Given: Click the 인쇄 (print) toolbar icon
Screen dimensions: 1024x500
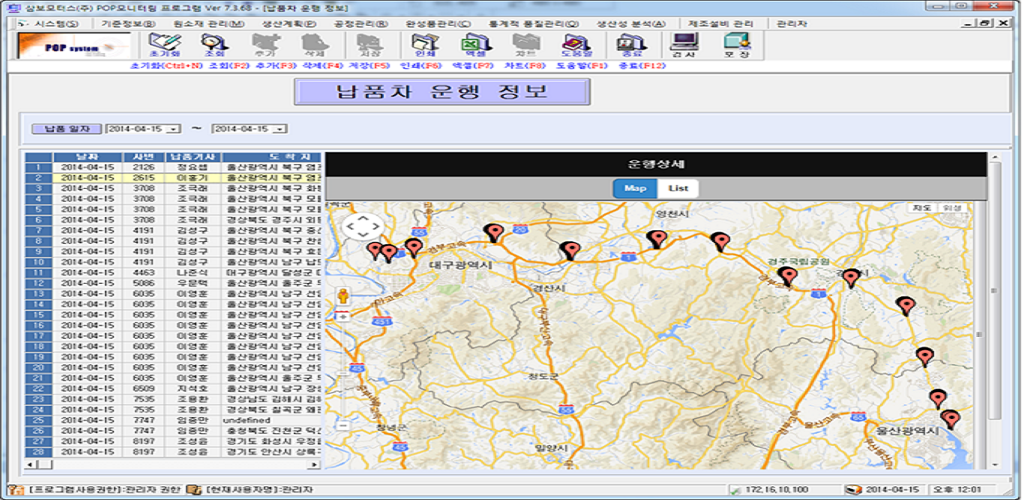Looking at the screenshot, I should (x=426, y=44).
